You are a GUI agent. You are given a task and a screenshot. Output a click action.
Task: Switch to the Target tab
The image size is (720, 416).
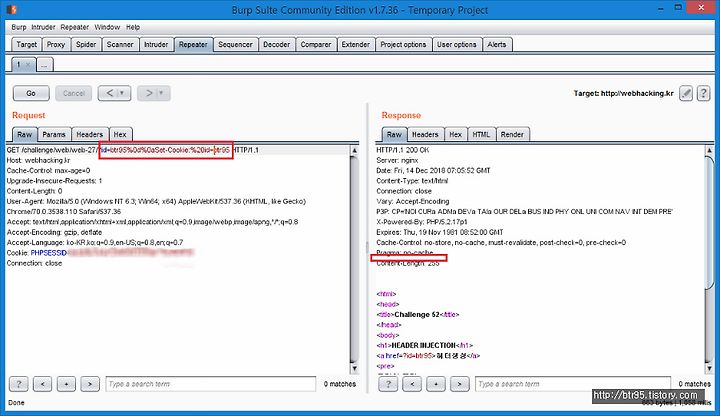tap(26, 45)
